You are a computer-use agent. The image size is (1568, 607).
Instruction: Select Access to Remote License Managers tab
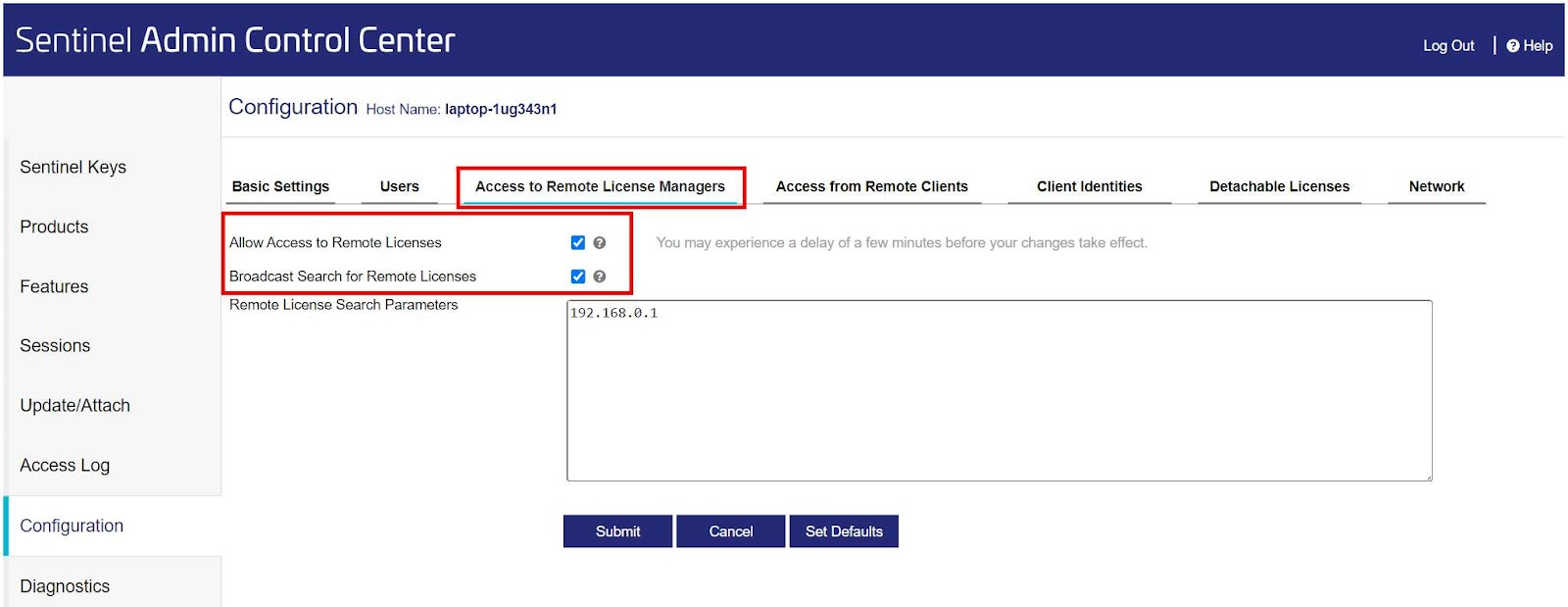(x=600, y=186)
